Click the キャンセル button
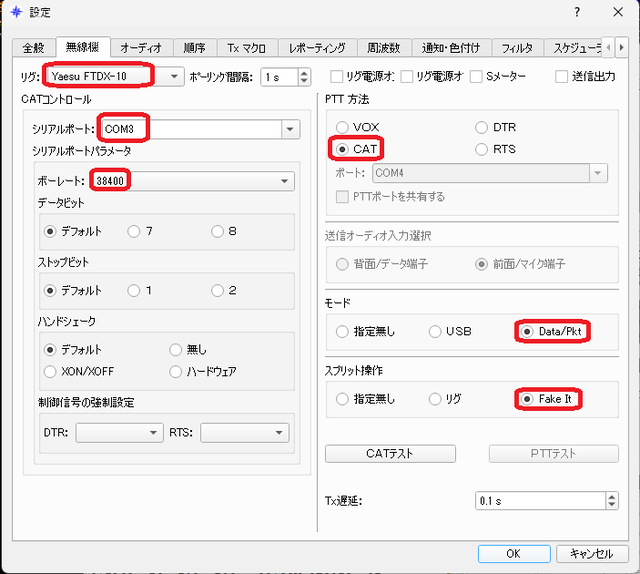The image size is (640, 574). [592, 554]
